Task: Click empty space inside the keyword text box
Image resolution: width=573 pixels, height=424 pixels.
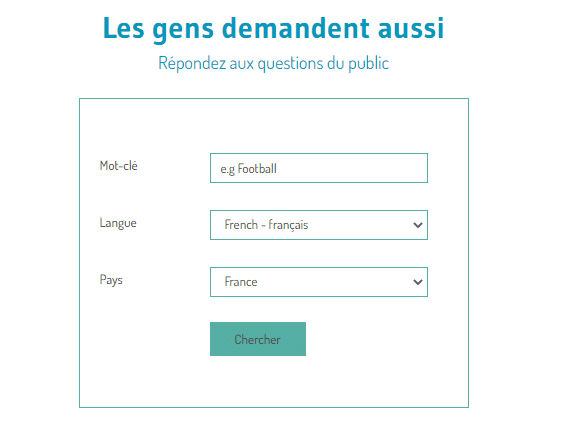Action: click(x=351, y=168)
